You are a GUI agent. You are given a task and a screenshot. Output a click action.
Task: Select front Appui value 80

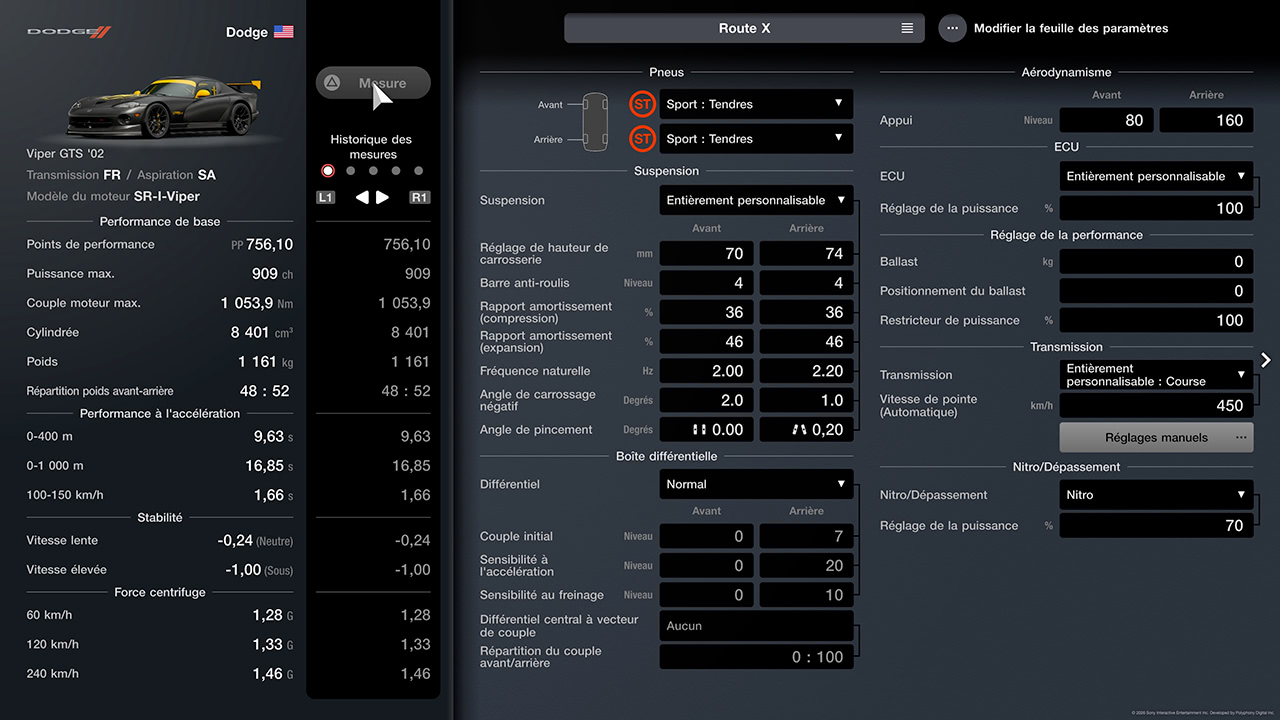(1107, 120)
